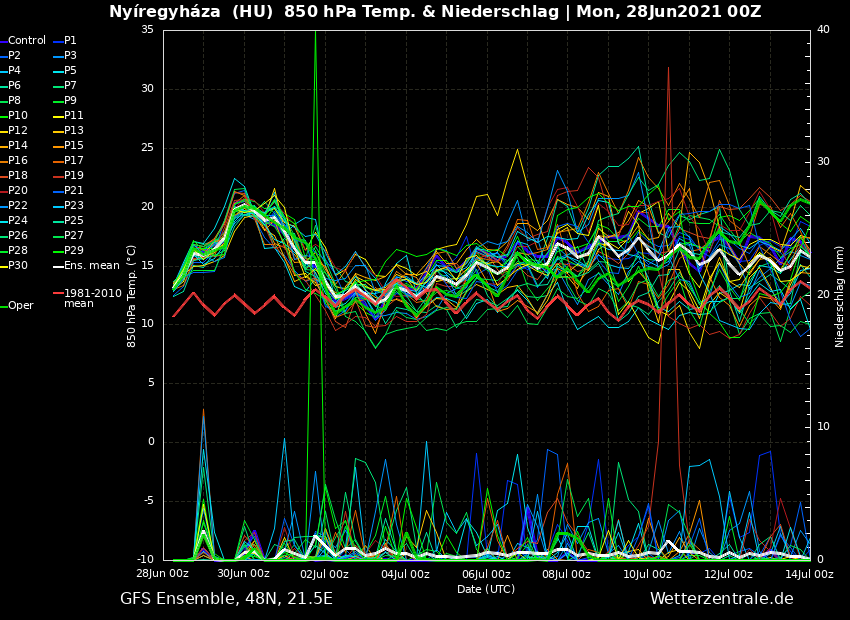Click the GFS Ensemble, 48N, 21.5E caption
850x620 pixels.
point(226,599)
